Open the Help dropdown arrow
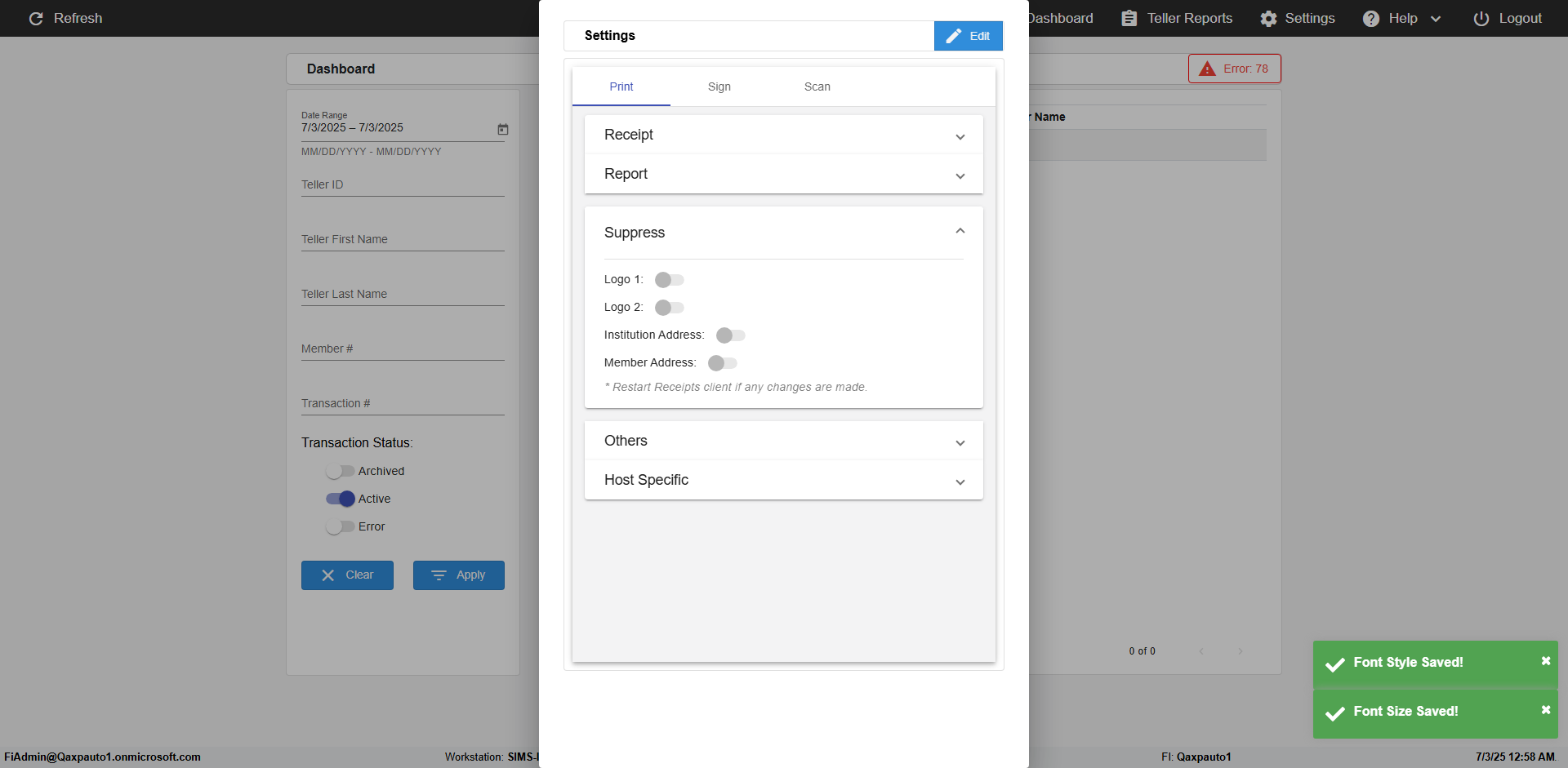1568x768 pixels. pos(1436,19)
